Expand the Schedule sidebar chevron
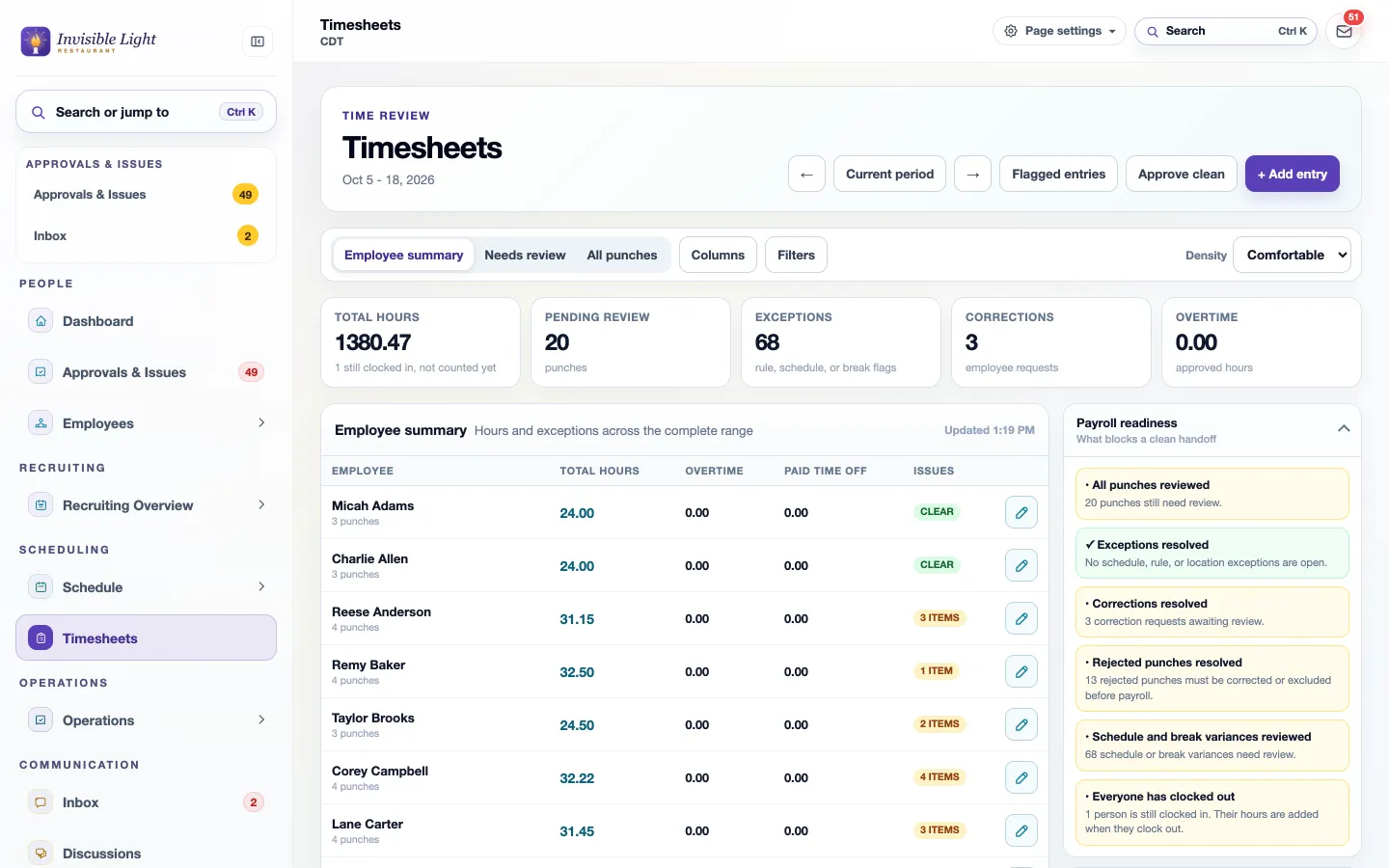 (x=261, y=587)
